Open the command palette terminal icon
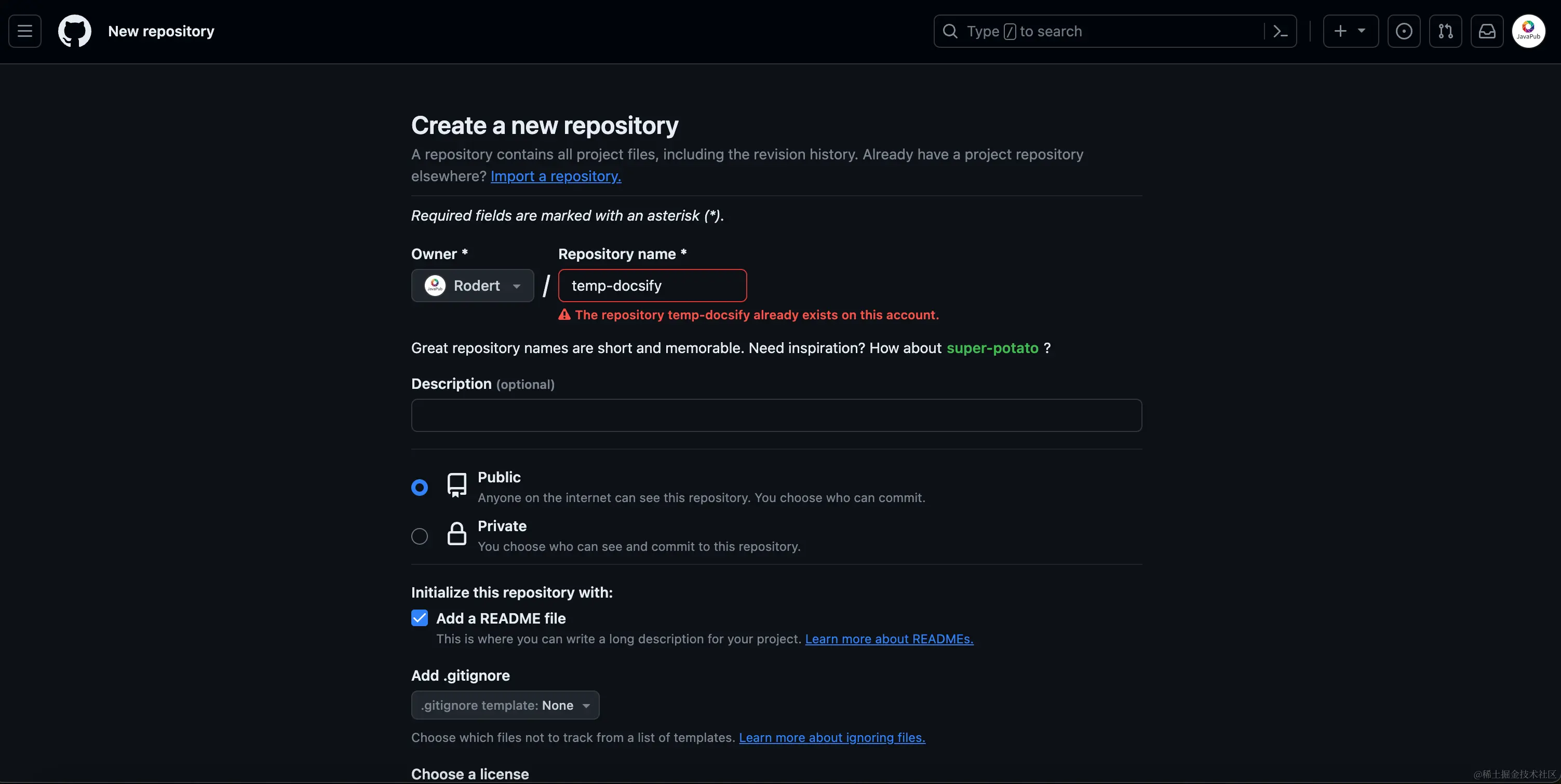 pos(1280,31)
